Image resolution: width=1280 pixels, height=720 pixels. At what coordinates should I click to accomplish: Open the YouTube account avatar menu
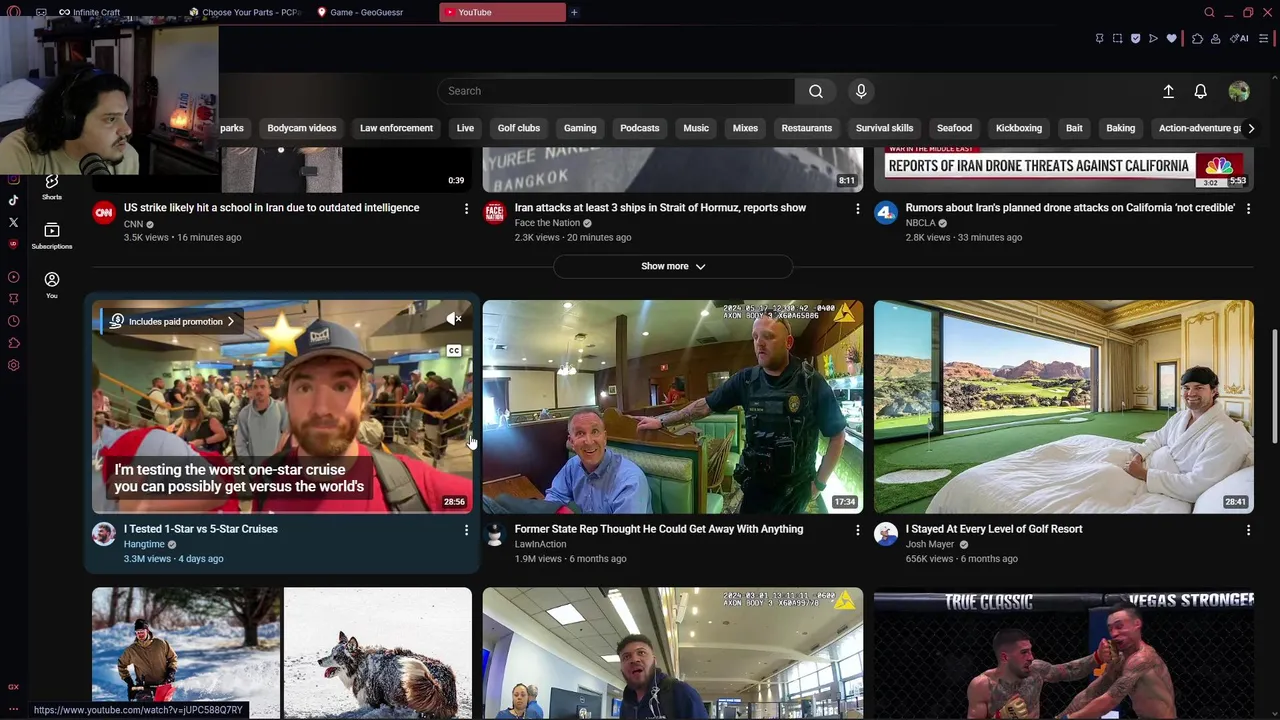click(x=1239, y=91)
